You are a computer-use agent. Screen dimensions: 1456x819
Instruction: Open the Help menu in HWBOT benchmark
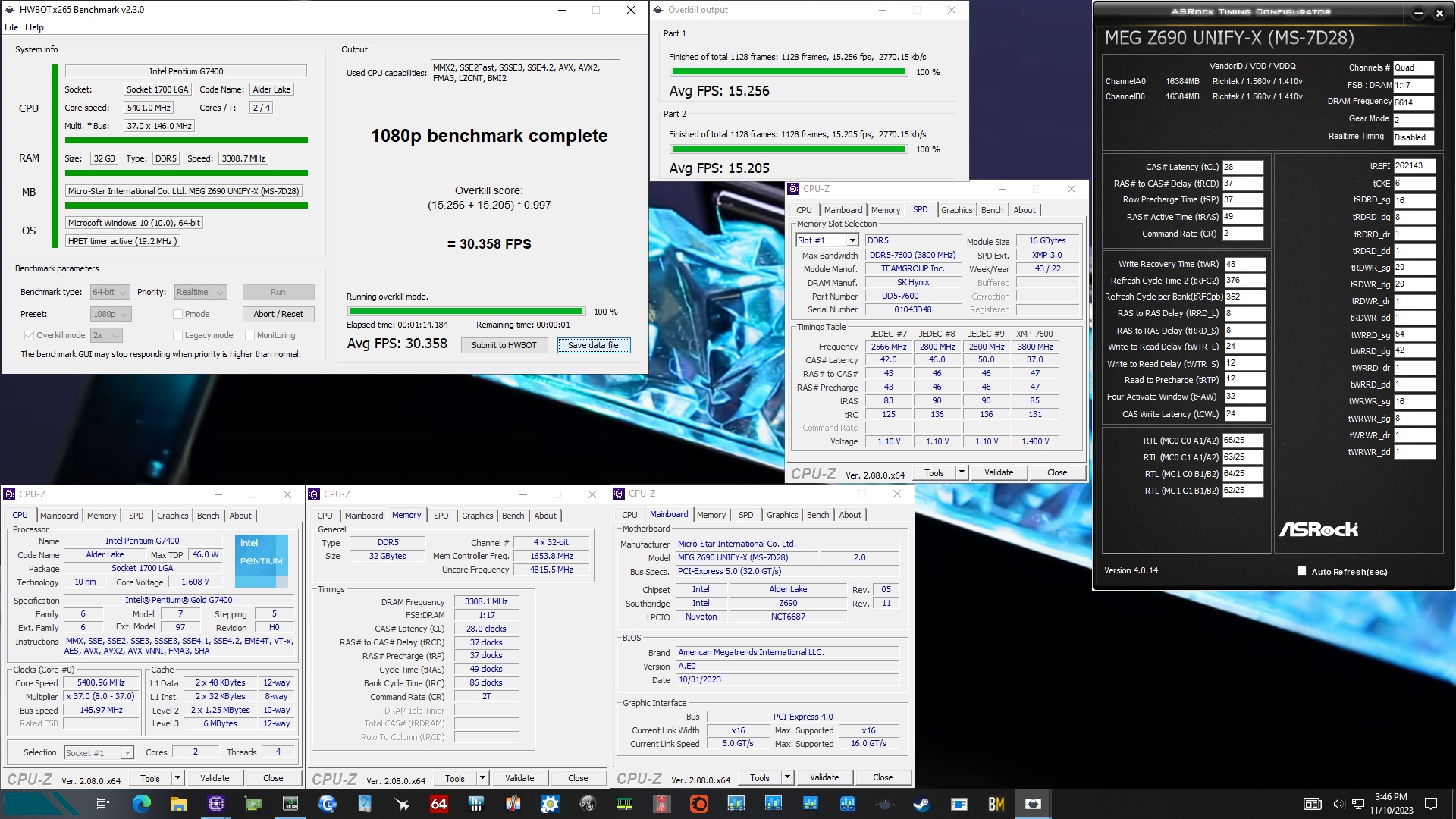click(34, 27)
